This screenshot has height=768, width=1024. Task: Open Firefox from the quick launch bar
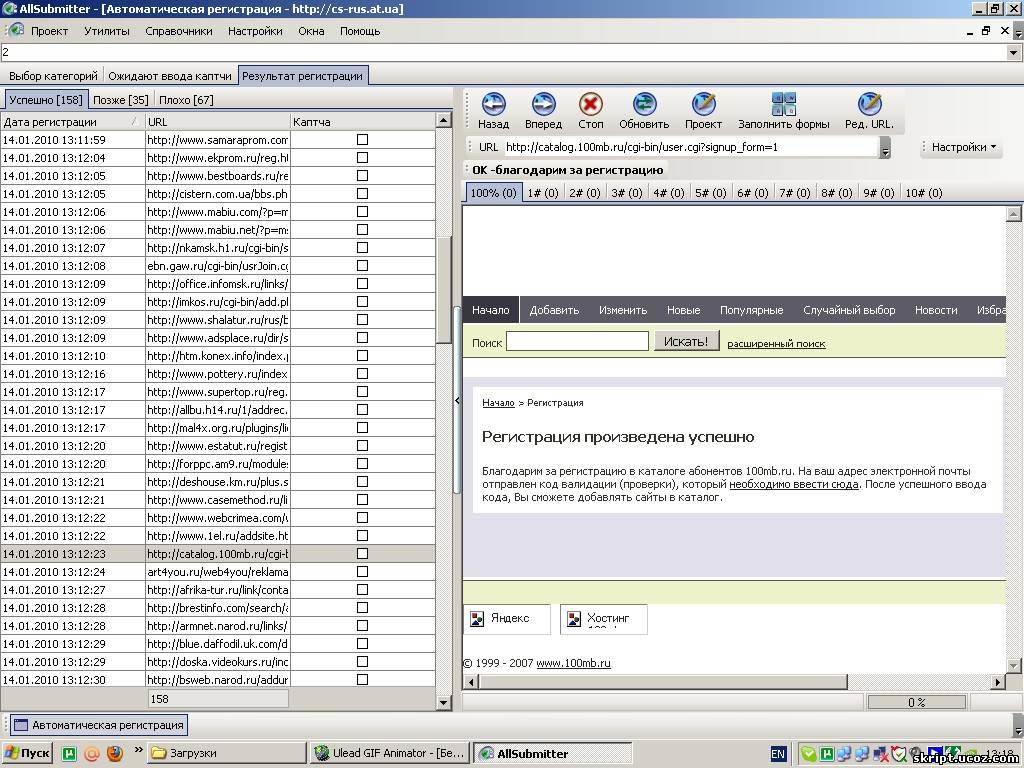[115, 753]
